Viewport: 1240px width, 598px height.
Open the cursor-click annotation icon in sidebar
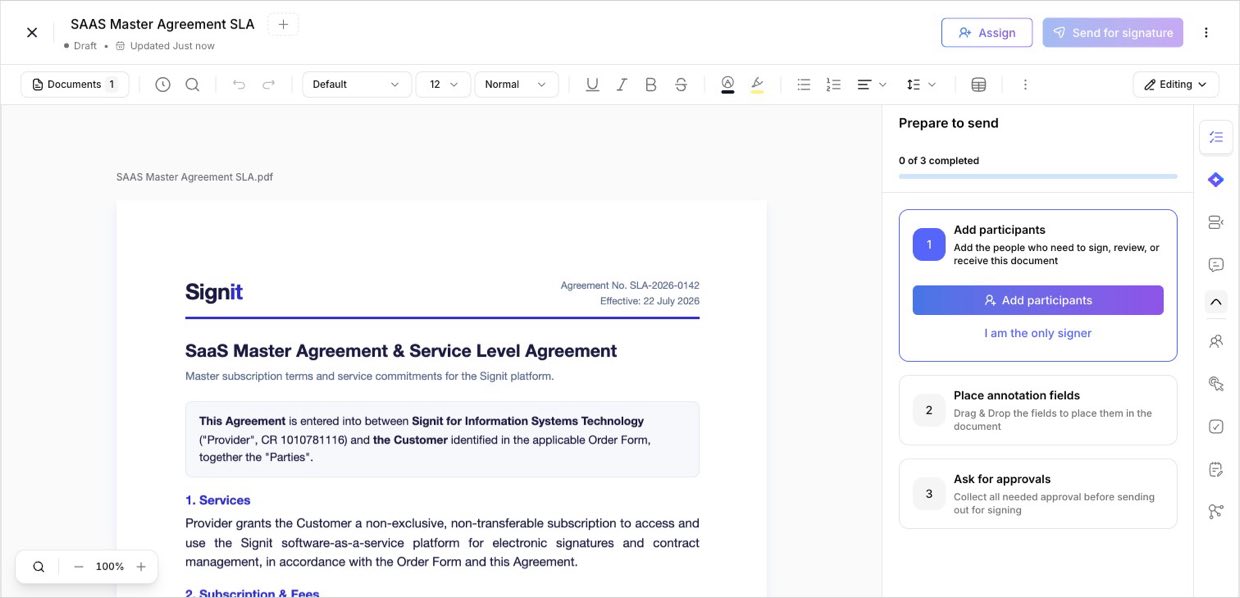click(x=1216, y=384)
